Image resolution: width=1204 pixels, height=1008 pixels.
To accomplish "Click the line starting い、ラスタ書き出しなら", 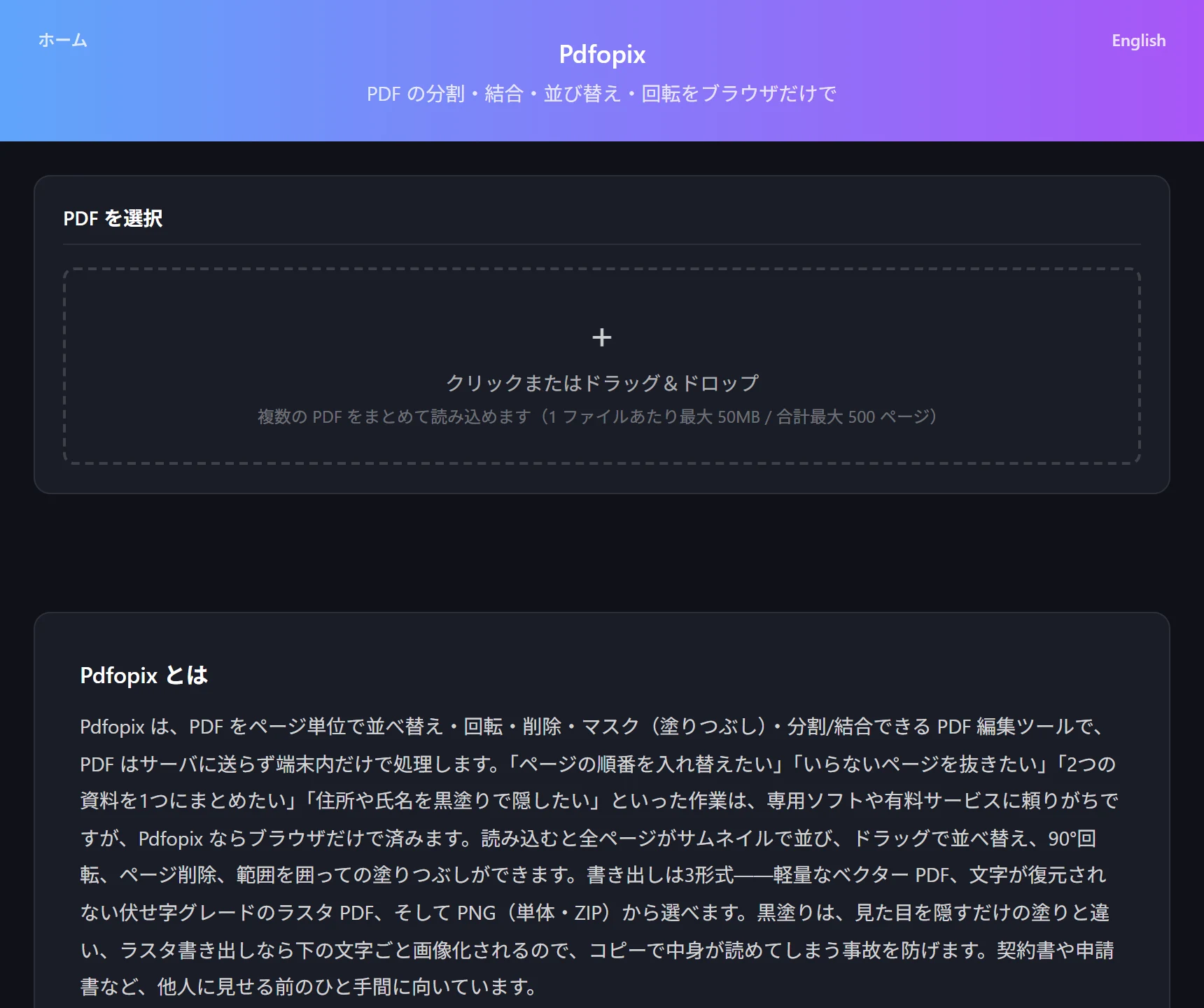I will click(x=597, y=950).
